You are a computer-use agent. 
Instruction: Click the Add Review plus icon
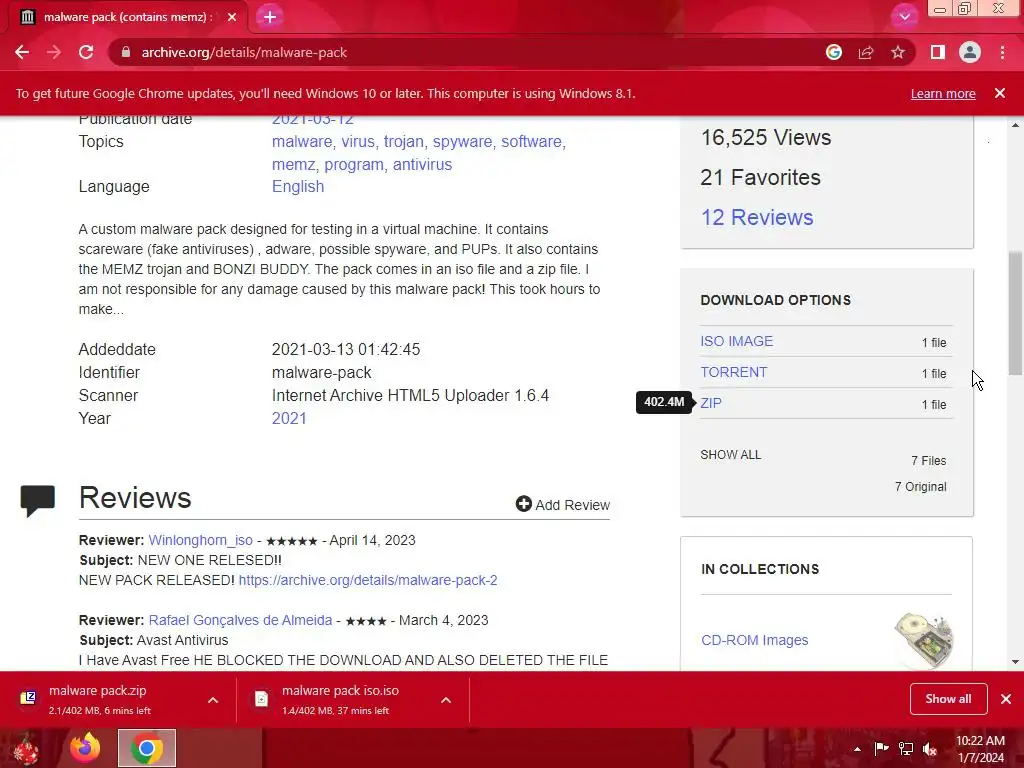click(x=523, y=504)
